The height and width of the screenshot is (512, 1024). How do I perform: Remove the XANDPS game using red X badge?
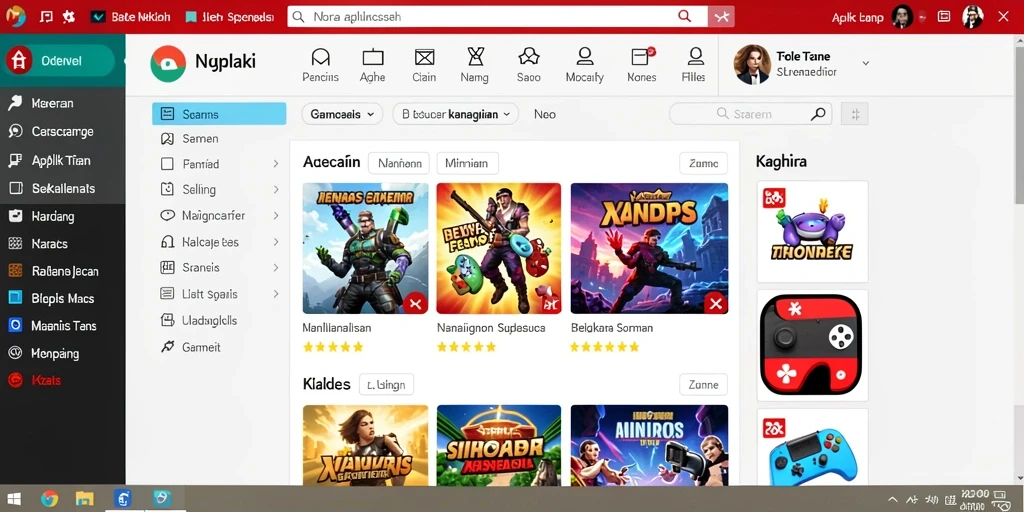pyautogui.click(x=716, y=303)
